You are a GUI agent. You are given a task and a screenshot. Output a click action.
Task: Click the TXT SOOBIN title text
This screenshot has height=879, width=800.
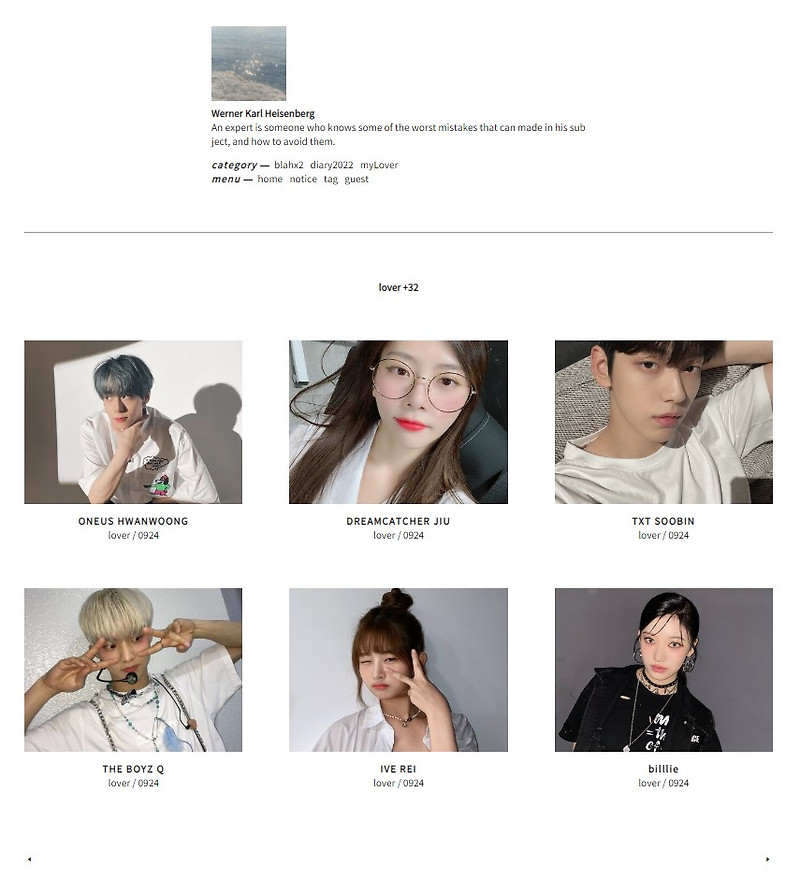(663, 521)
